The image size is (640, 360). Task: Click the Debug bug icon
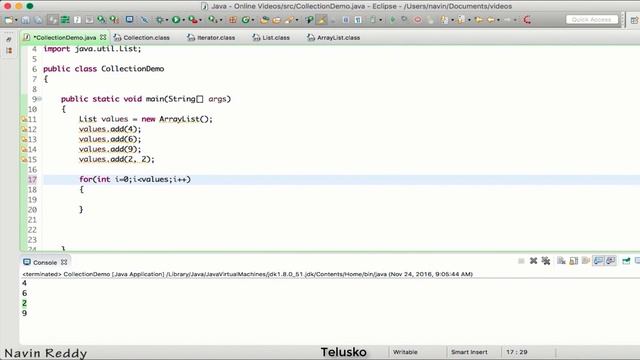tap(160, 20)
